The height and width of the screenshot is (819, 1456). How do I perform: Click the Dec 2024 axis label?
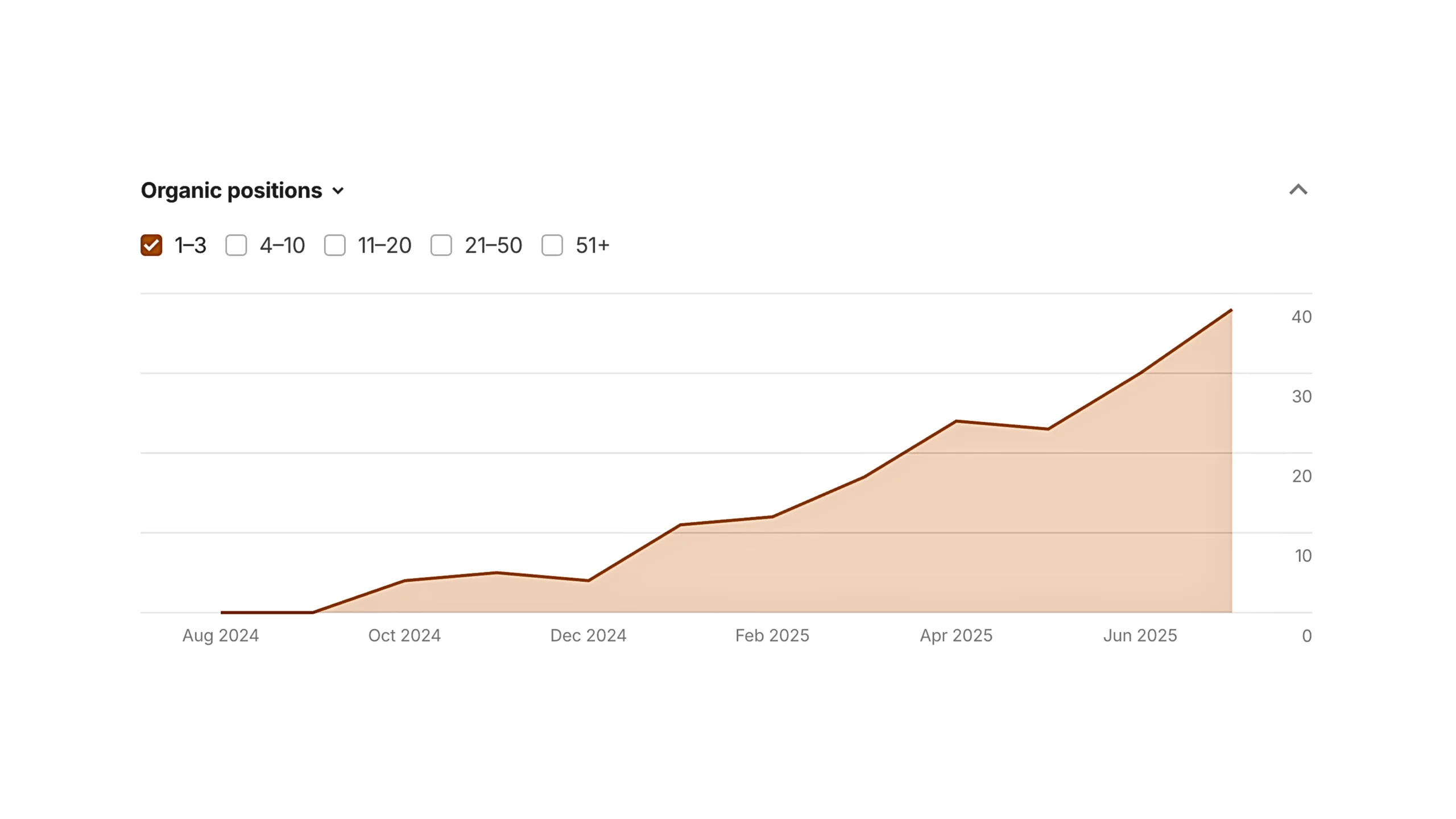click(588, 635)
